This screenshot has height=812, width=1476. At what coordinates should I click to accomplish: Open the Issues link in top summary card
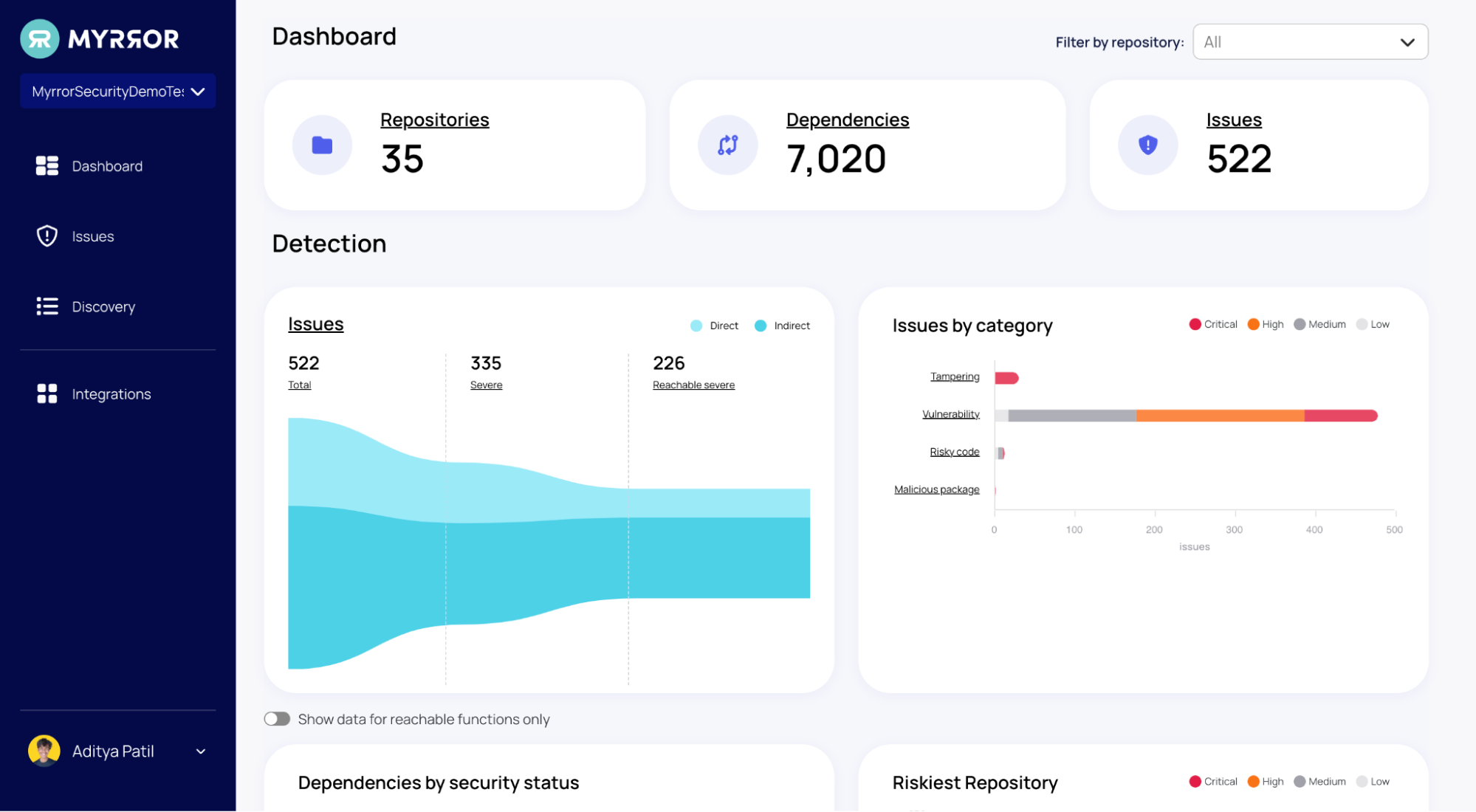coord(1234,120)
